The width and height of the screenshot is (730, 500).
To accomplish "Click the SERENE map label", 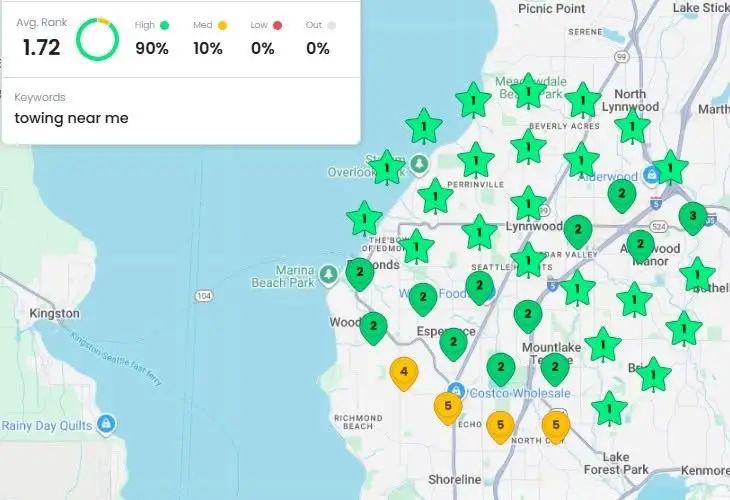I will [x=585, y=32].
